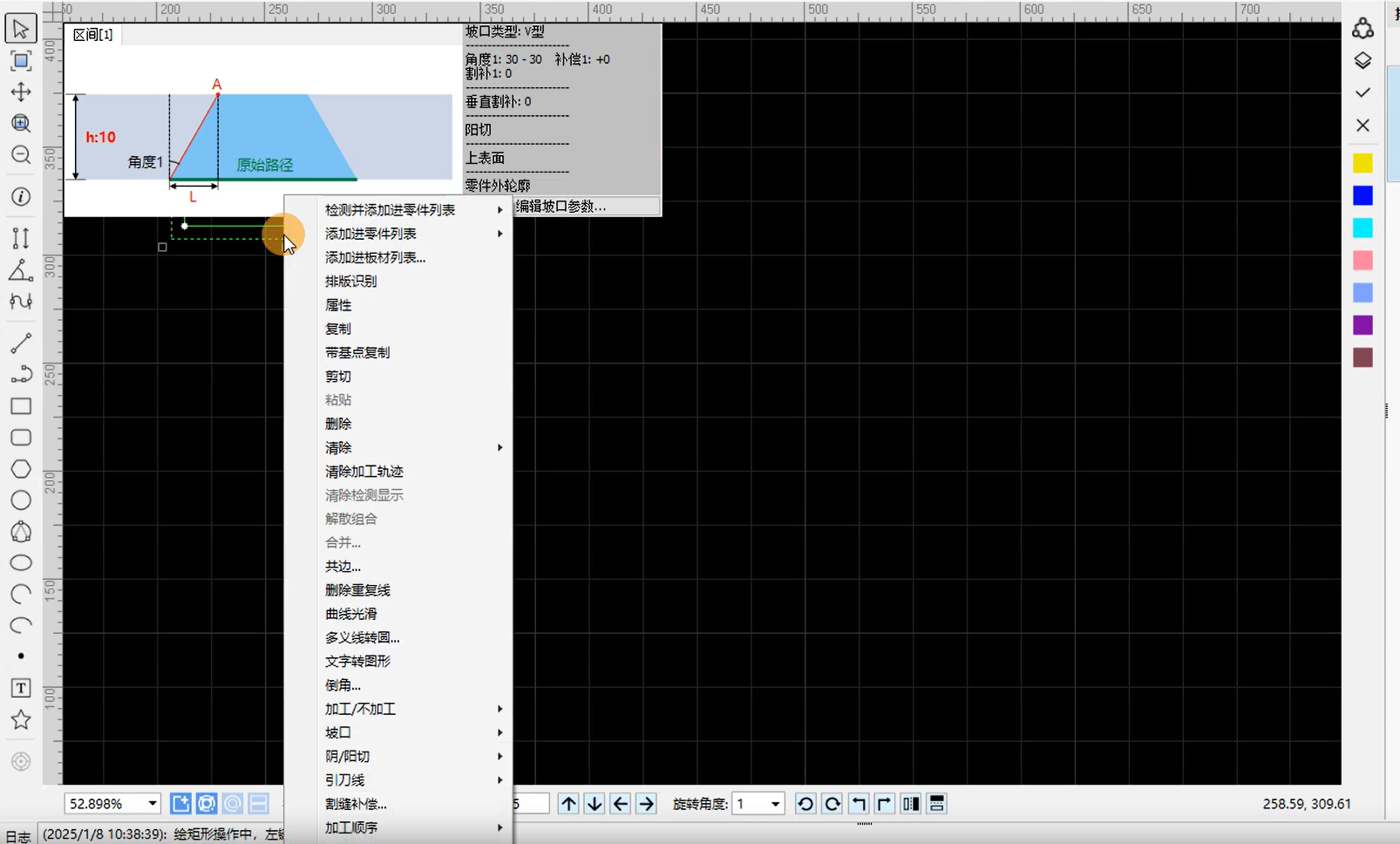Choose 属性 from the context menu
This screenshot has width=1400, height=844.
click(338, 305)
